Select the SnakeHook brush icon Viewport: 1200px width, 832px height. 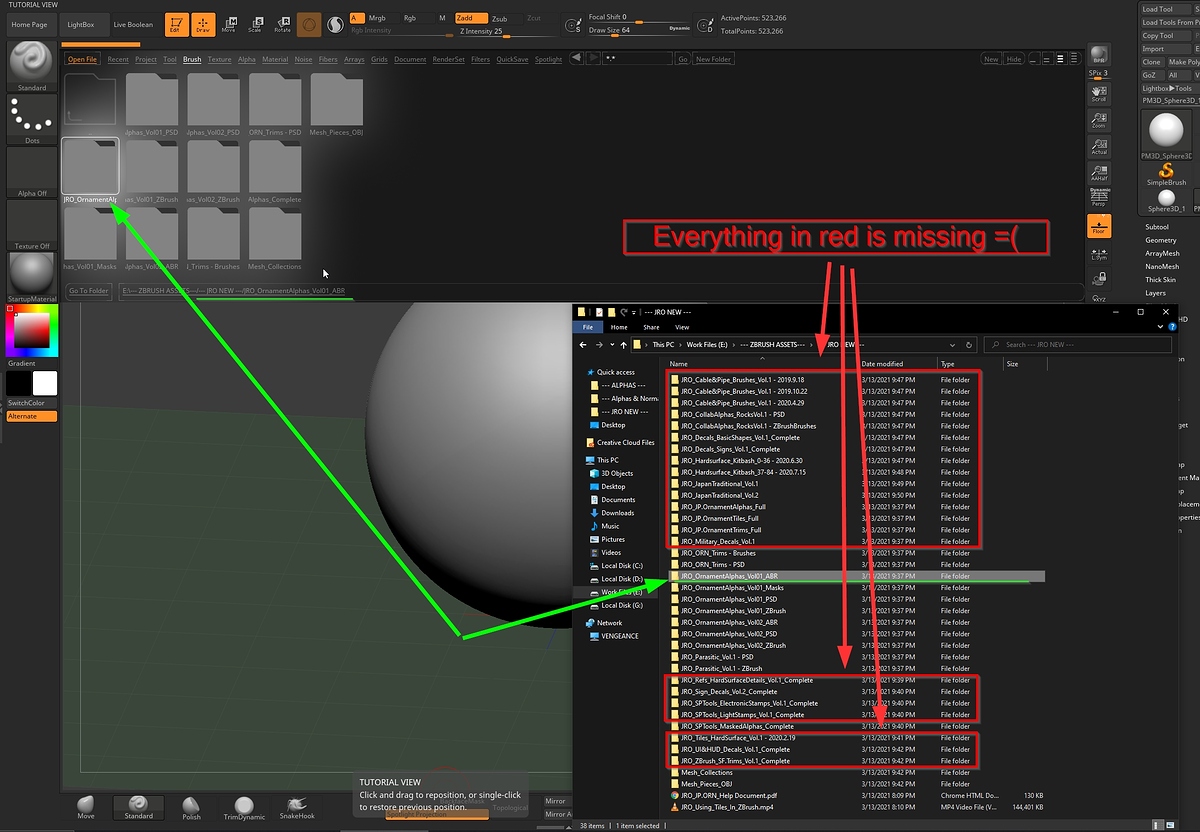point(298,808)
